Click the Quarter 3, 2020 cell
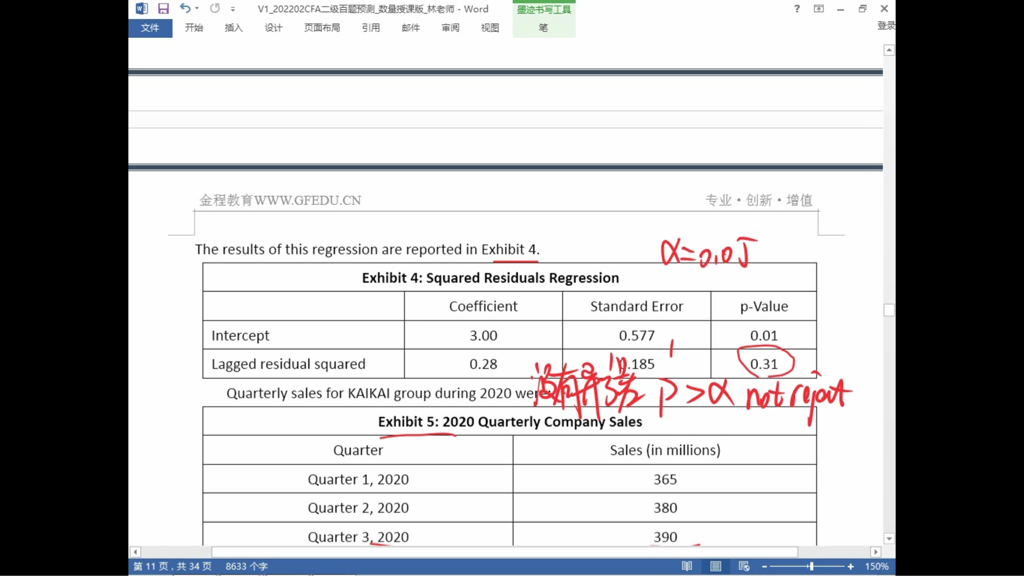This screenshot has height=576, width=1024. tap(358, 536)
